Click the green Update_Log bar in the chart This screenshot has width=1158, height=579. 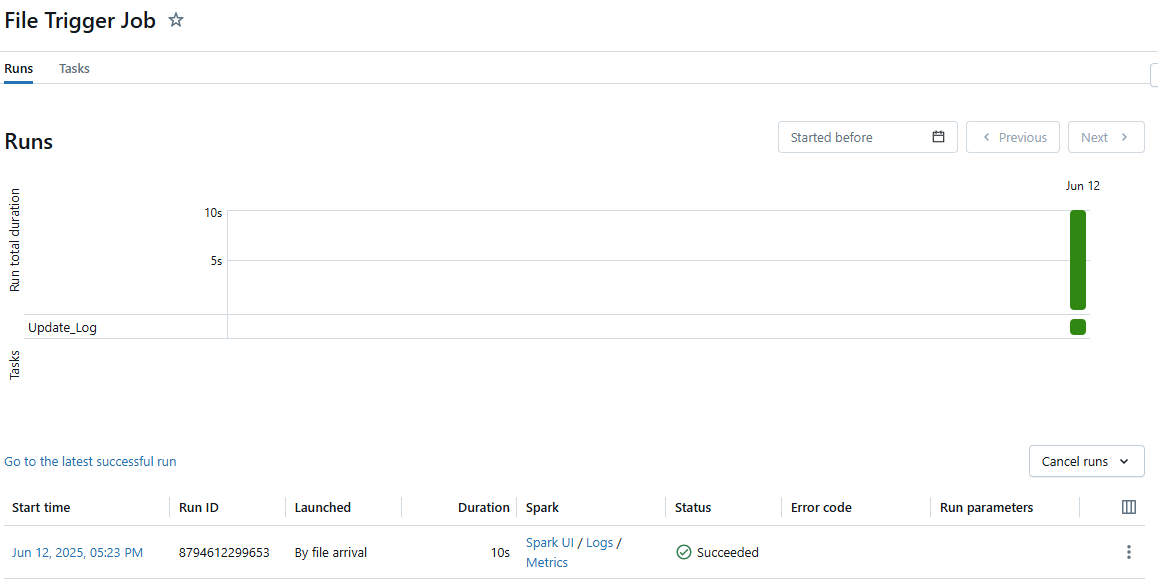[1078, 326]
